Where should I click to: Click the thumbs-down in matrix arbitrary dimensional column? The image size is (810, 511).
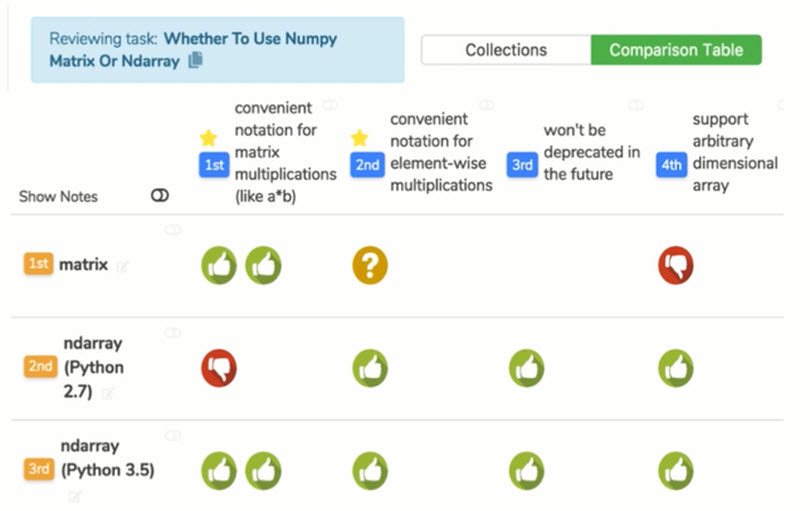coord(676,266)
